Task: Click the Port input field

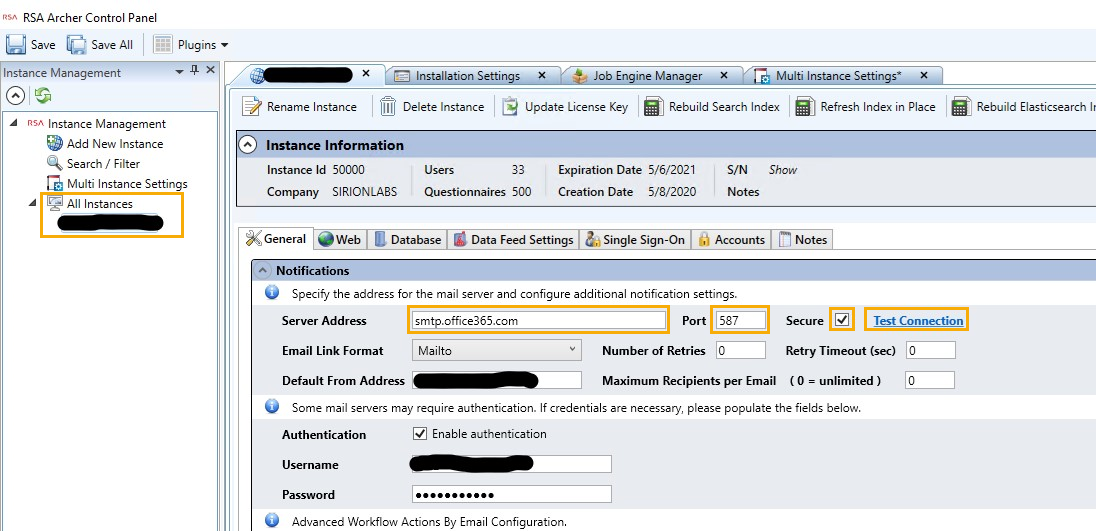Action: [740, 321]
